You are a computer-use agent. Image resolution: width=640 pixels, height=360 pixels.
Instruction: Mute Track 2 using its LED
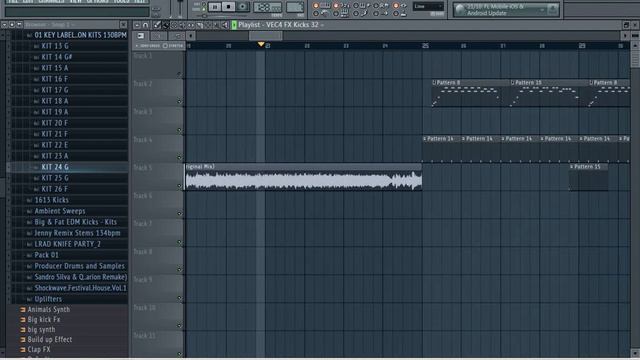point(179,101)
